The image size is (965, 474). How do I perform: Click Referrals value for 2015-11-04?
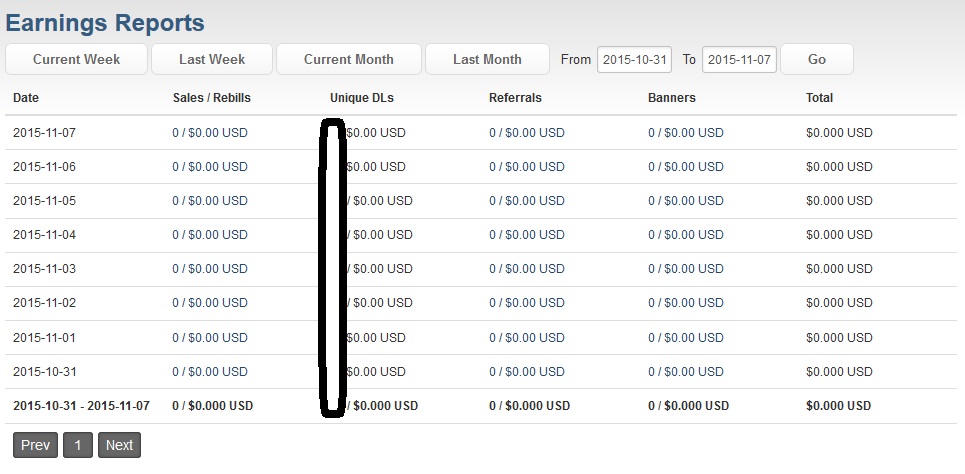(526, 235)
